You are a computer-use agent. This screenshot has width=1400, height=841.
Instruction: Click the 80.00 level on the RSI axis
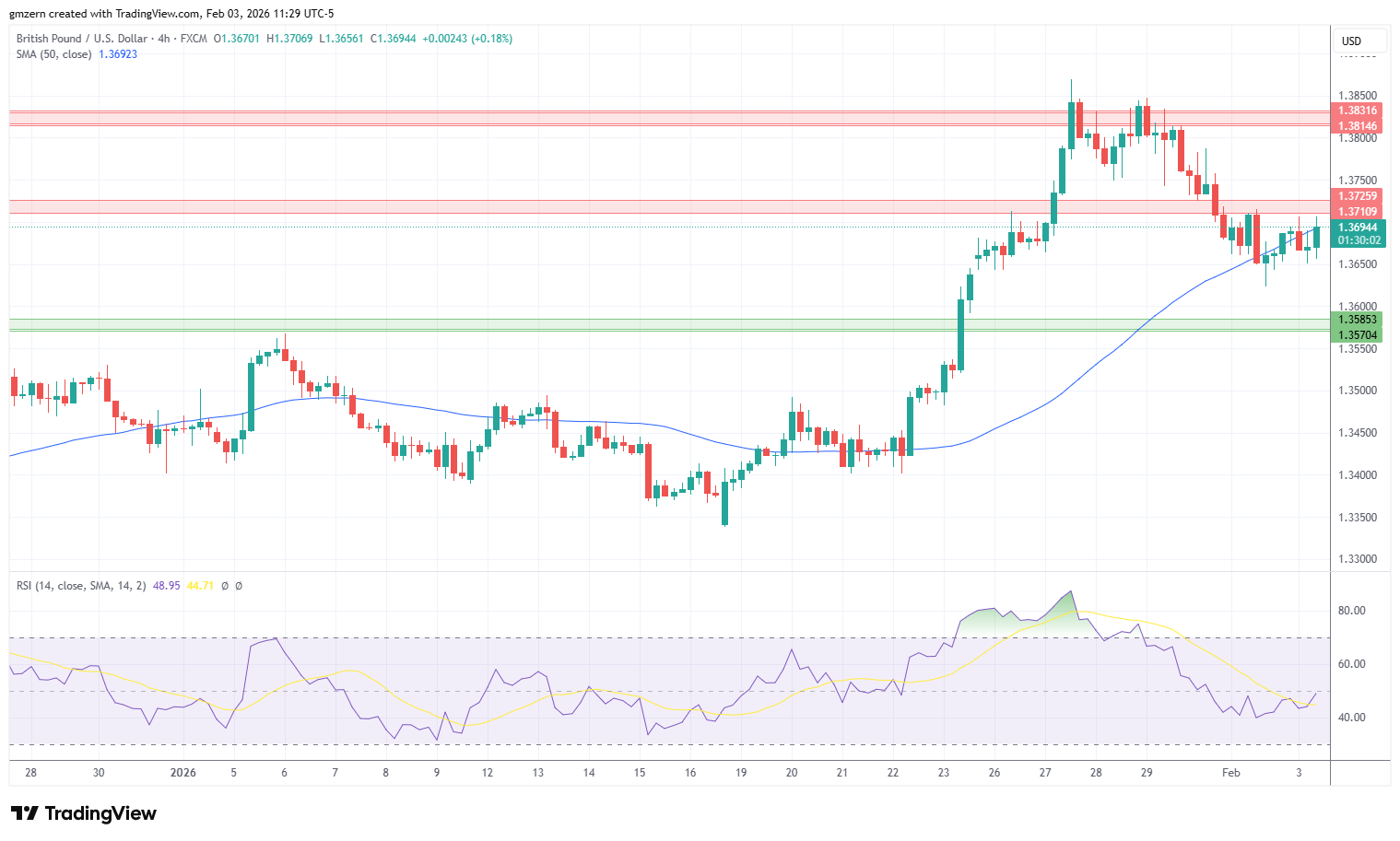point(1352,611)
